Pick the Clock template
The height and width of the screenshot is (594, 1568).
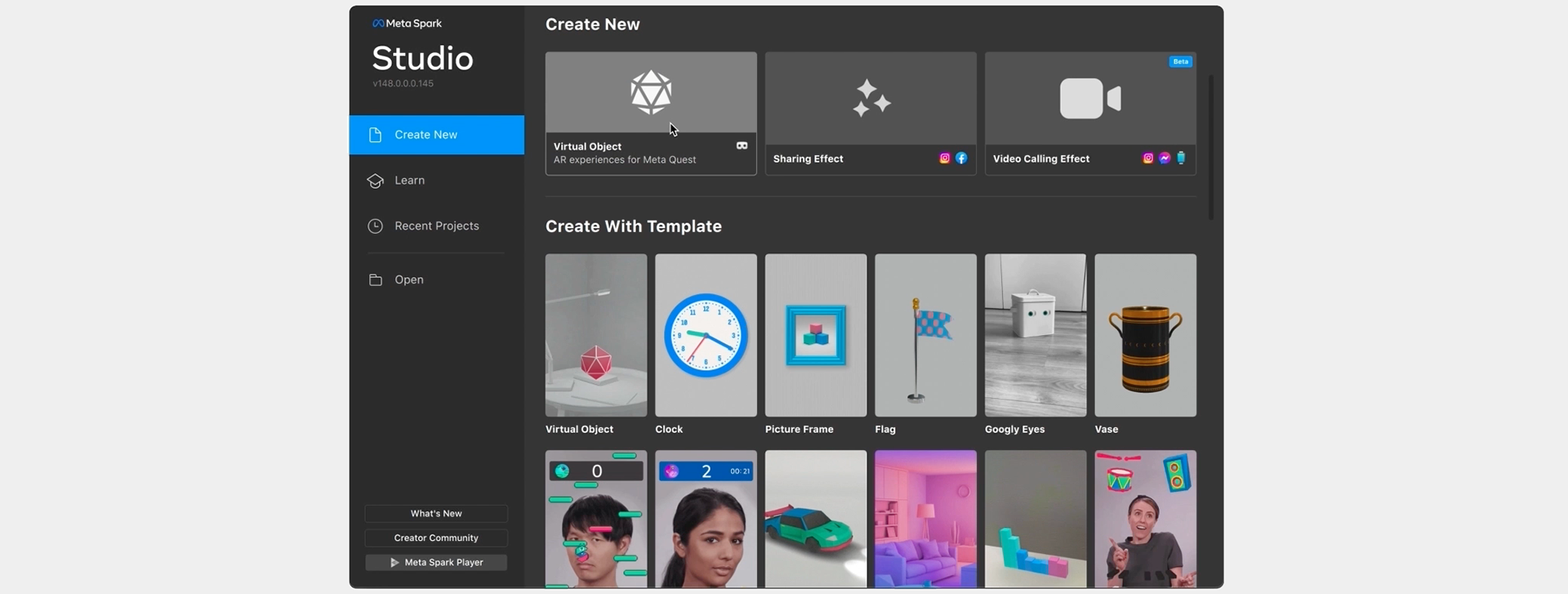tap(706, 335)
